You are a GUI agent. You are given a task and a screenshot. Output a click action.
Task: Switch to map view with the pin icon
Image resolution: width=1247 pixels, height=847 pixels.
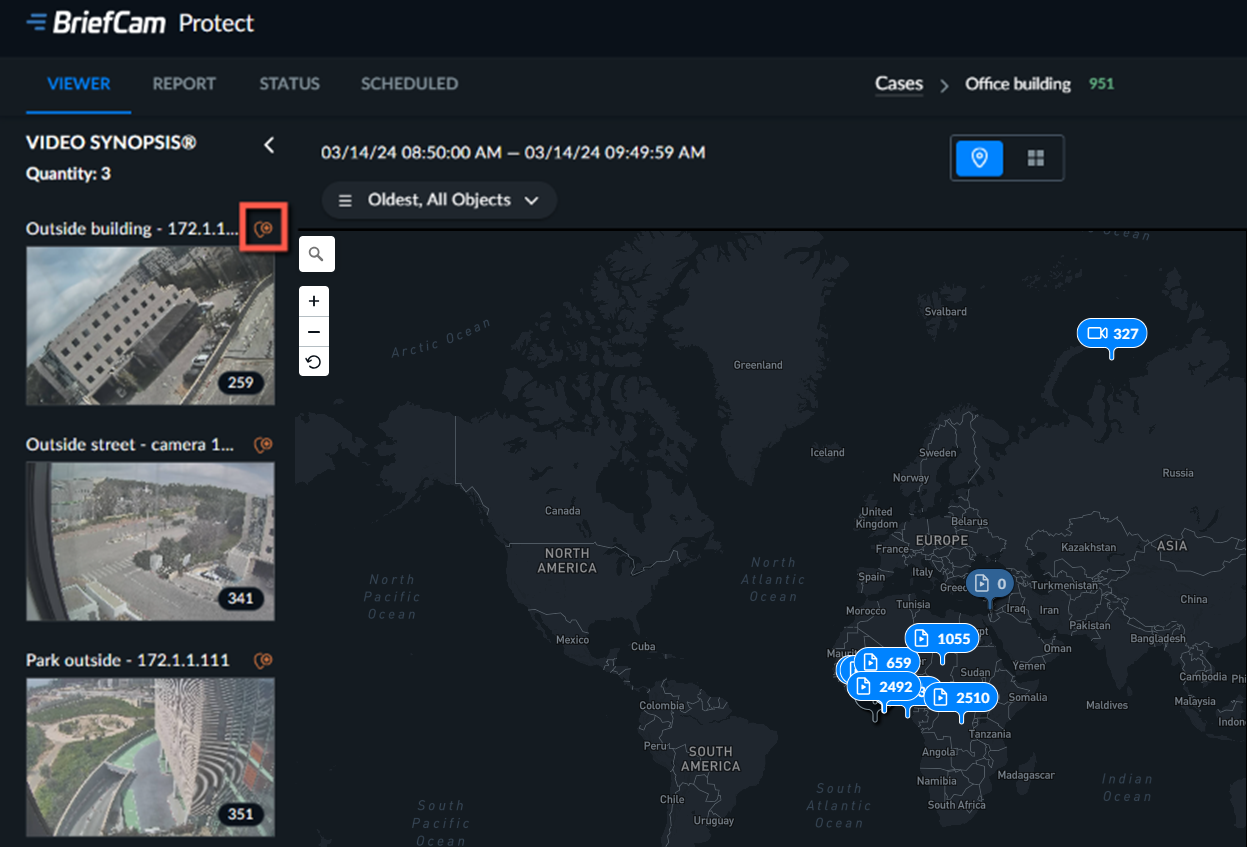pyautogui.click(x=979, y=158)
